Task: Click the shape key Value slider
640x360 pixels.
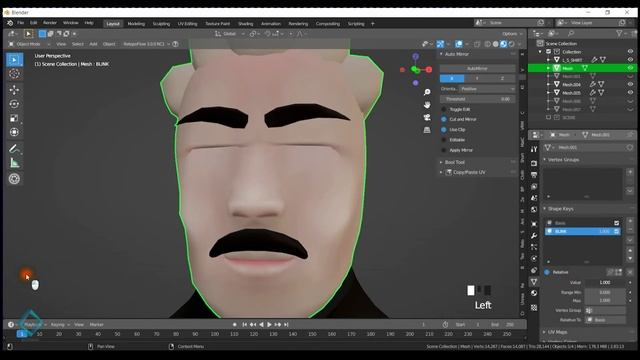Action: [x=604, y=282]
